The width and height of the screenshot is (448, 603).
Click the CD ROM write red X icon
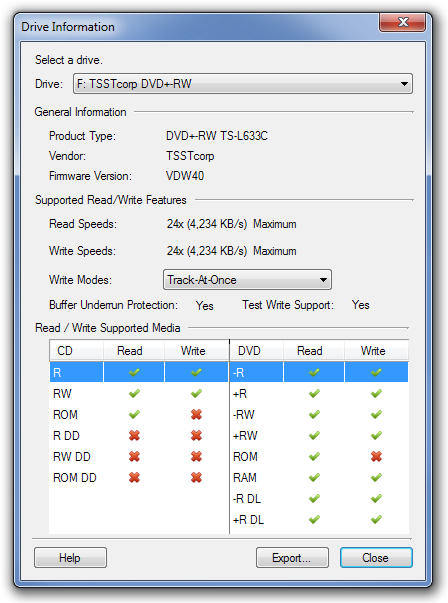click(x=196, y=415)
